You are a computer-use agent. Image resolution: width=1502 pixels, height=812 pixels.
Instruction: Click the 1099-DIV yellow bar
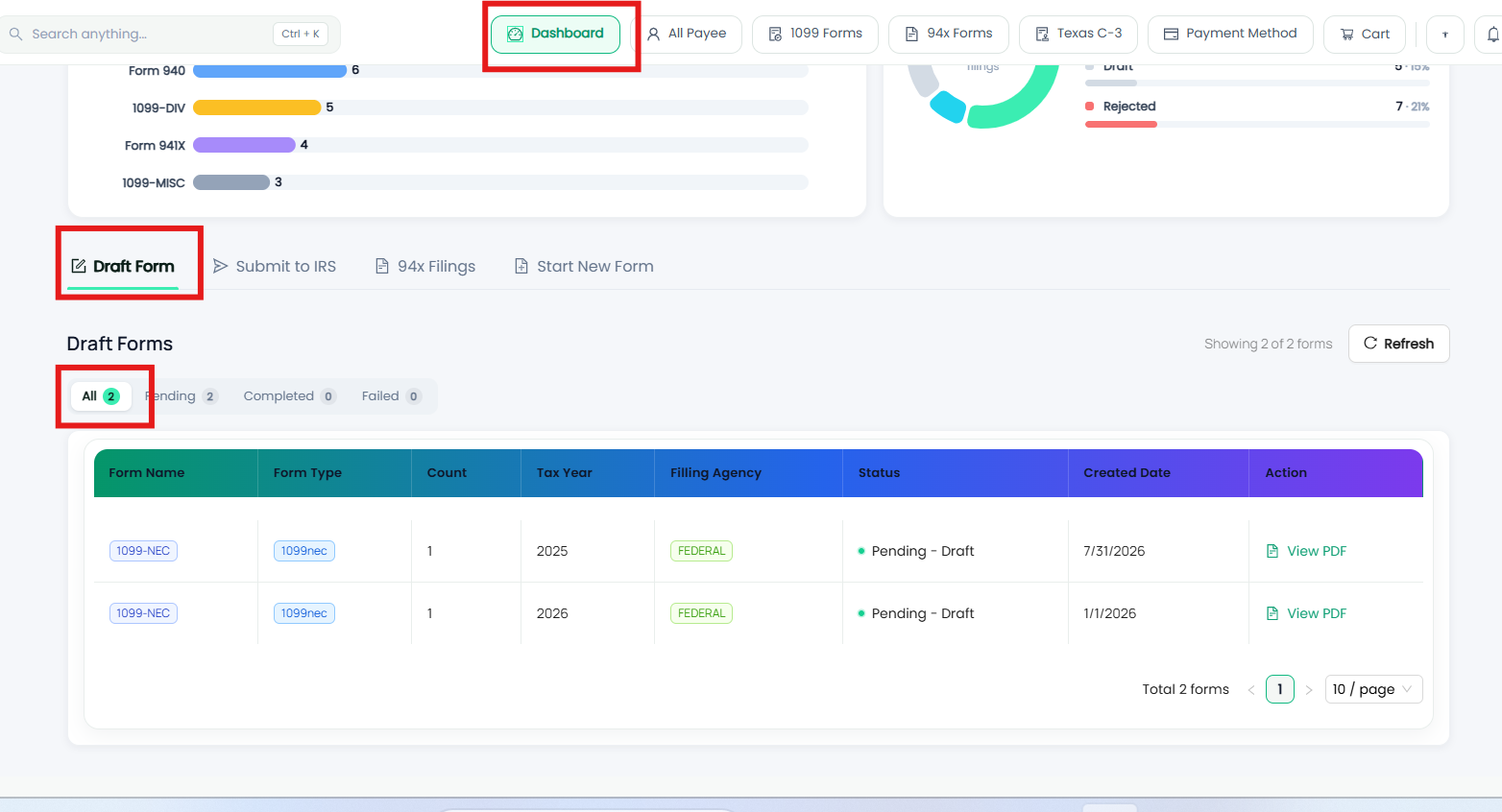pyautogui.click(x=257, y=107)
